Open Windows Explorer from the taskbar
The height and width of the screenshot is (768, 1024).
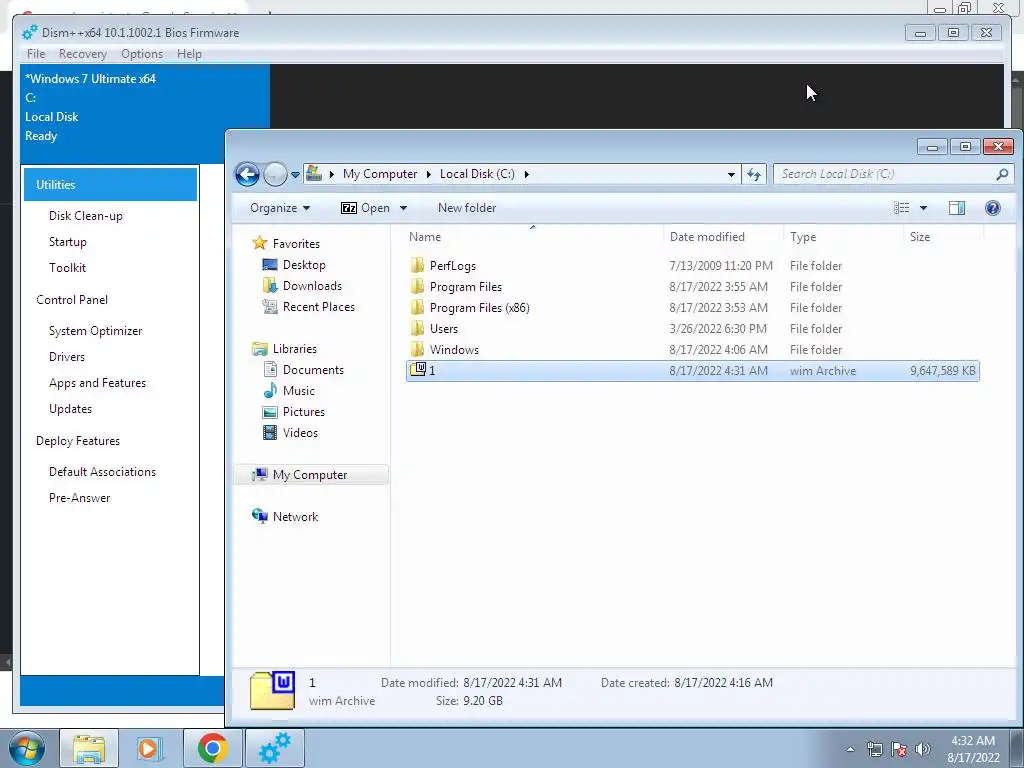89,748
